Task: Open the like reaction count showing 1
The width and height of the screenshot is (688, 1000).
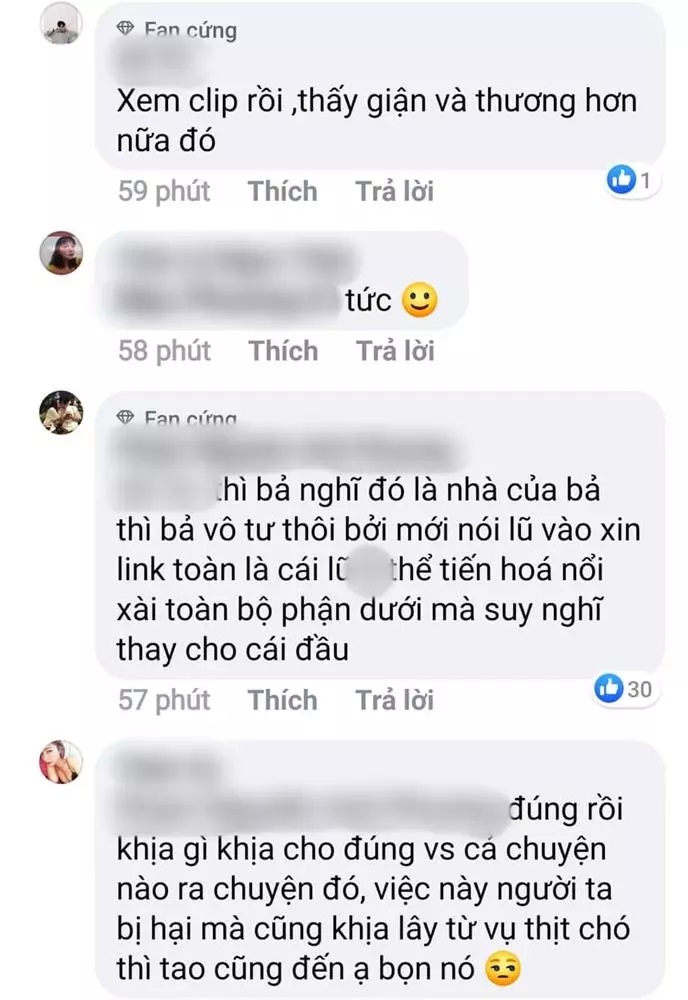Action: click(633, 180)
